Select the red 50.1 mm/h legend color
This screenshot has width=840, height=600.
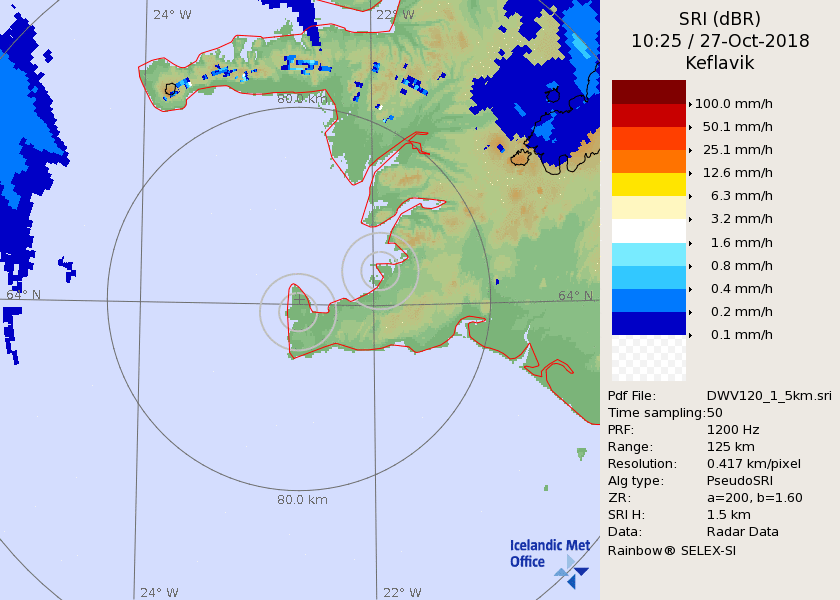pos(649,115)
